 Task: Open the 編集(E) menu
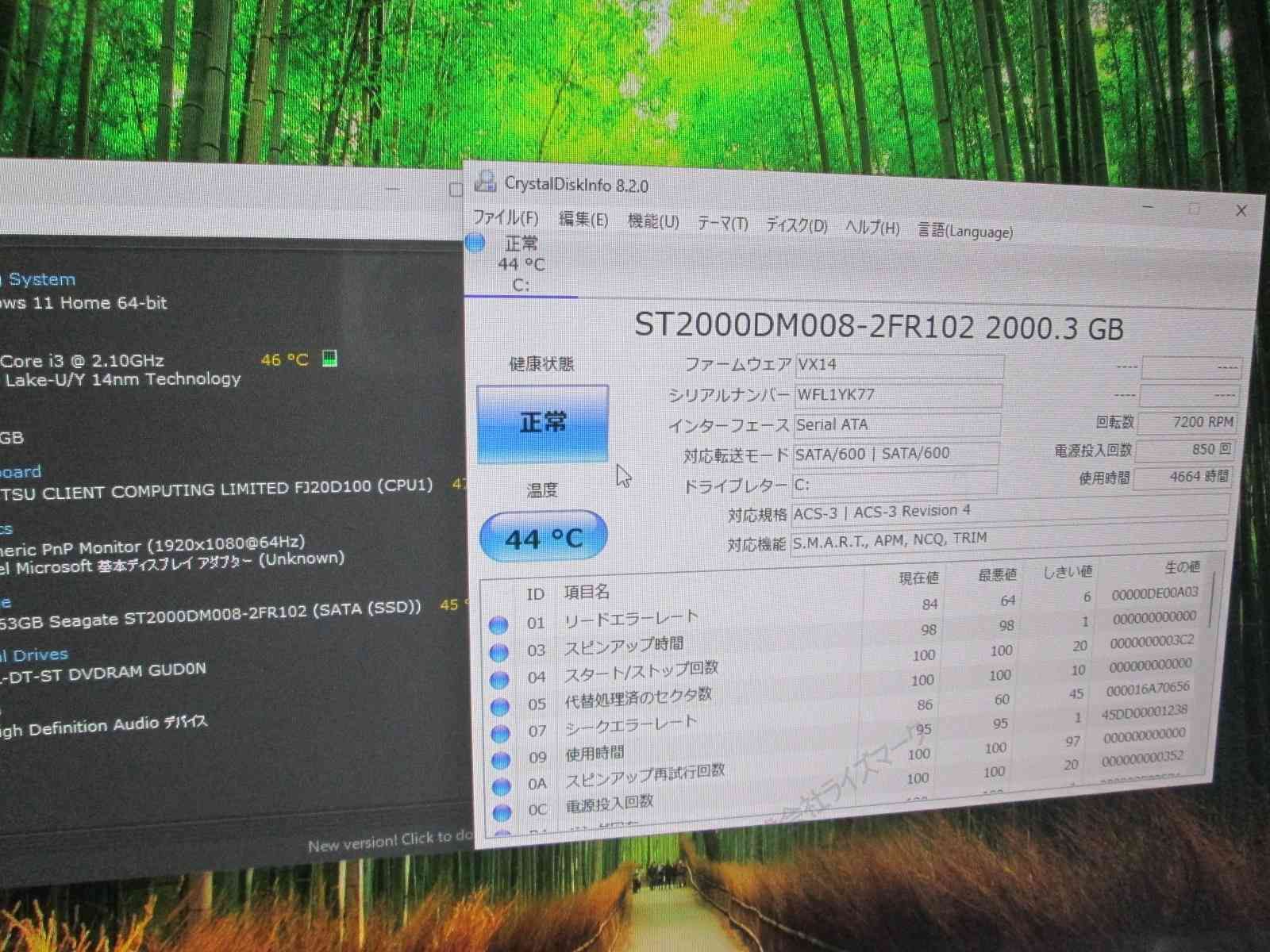[x=583, y=220]
